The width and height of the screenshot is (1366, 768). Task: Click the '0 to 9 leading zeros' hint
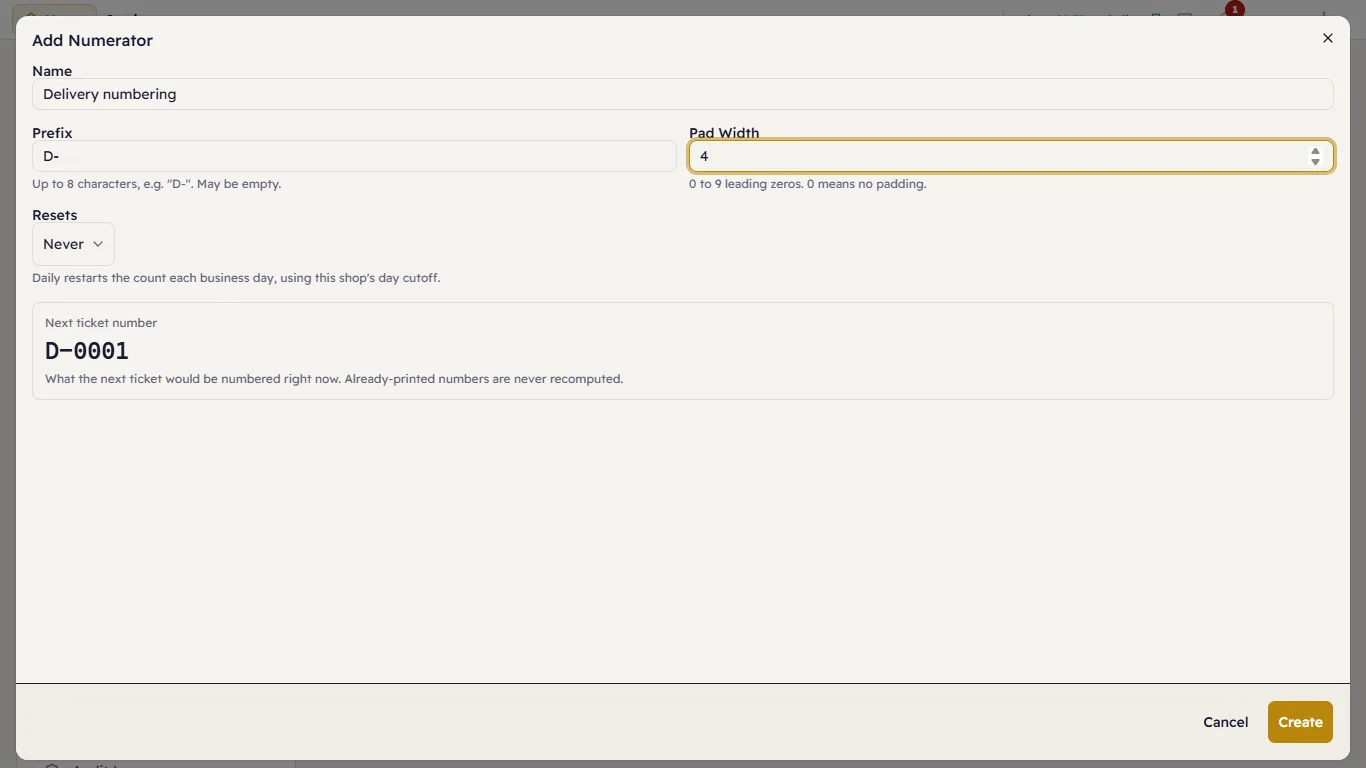point(807,184)
